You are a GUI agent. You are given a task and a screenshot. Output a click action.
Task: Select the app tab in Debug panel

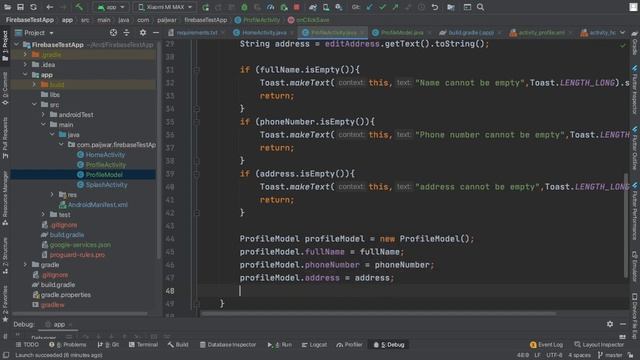59,324
